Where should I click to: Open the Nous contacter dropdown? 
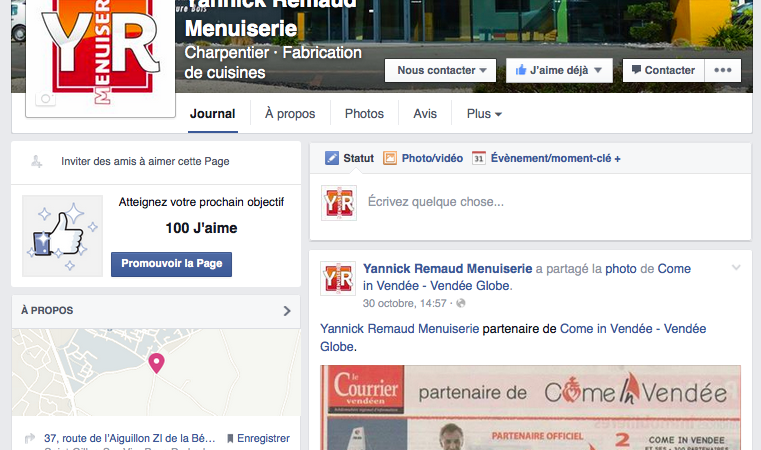441,70
